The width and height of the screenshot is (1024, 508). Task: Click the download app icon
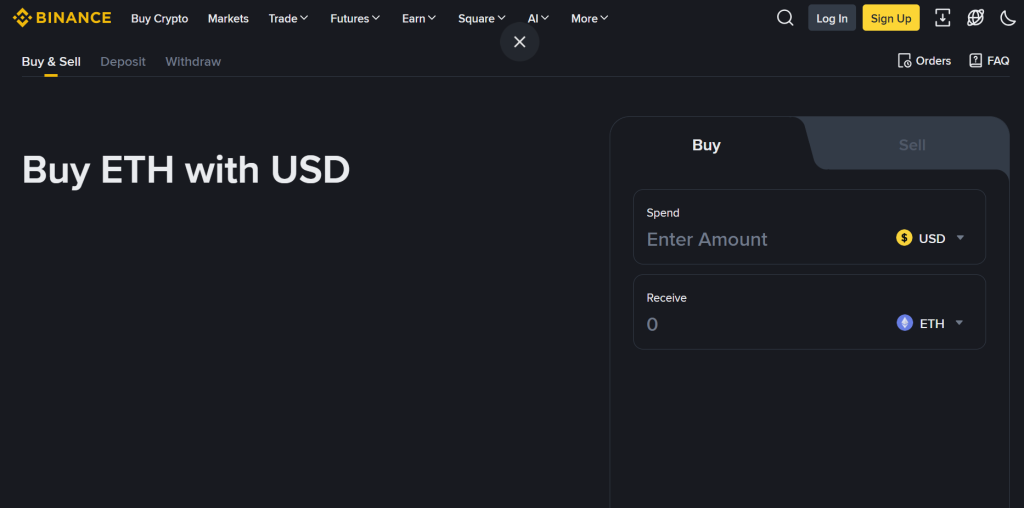(x=942, y=18)
